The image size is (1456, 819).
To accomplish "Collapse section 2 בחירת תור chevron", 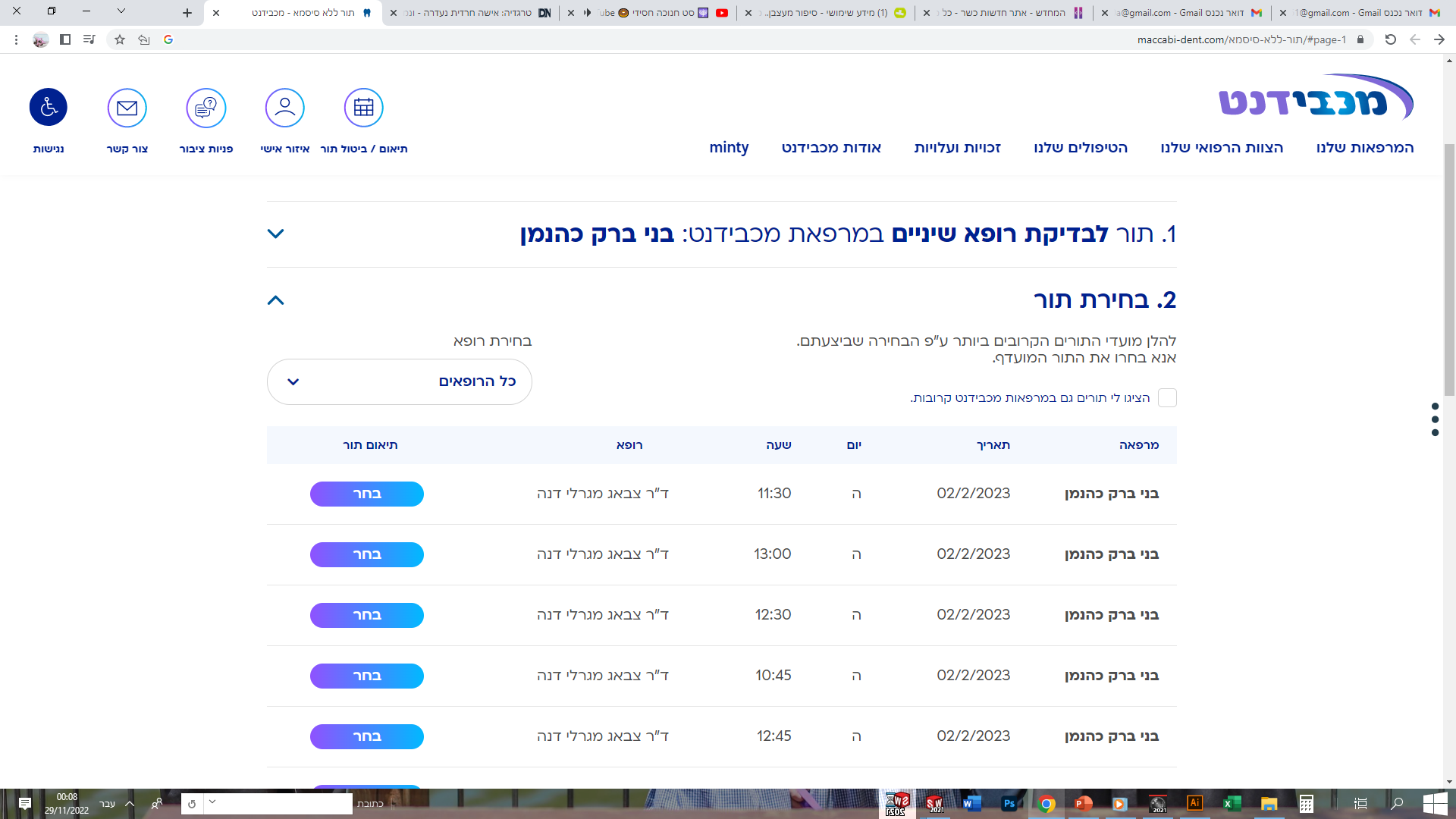I will tap(276, 300).
